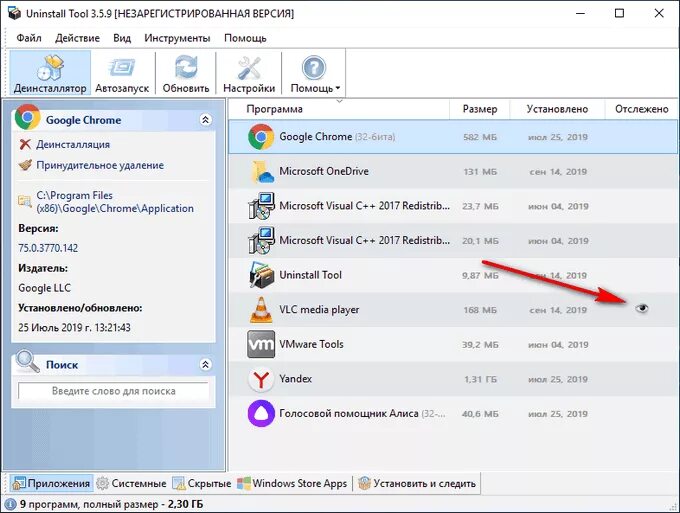The image size is (680, 513).
Task: Click the folder icon beside install path
Action: click(x=25, y=202)
